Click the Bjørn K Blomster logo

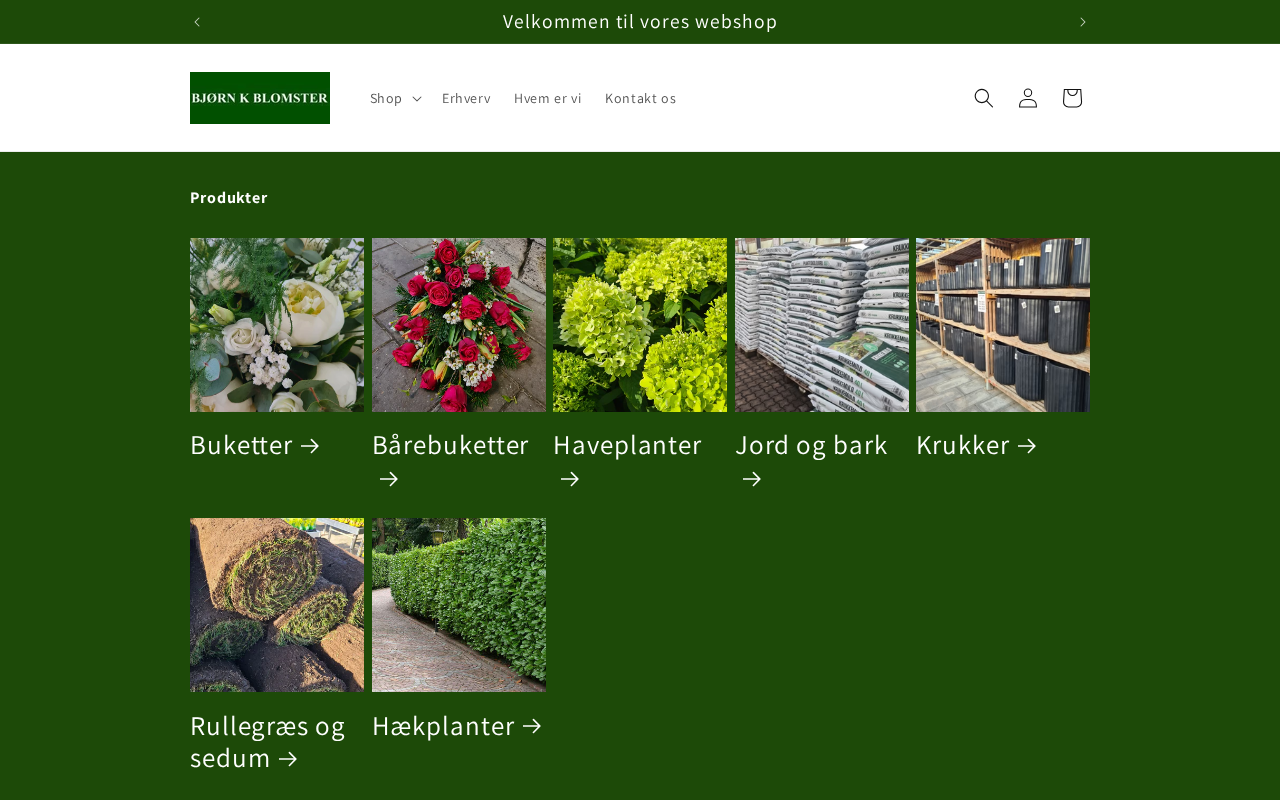(260, 98)
